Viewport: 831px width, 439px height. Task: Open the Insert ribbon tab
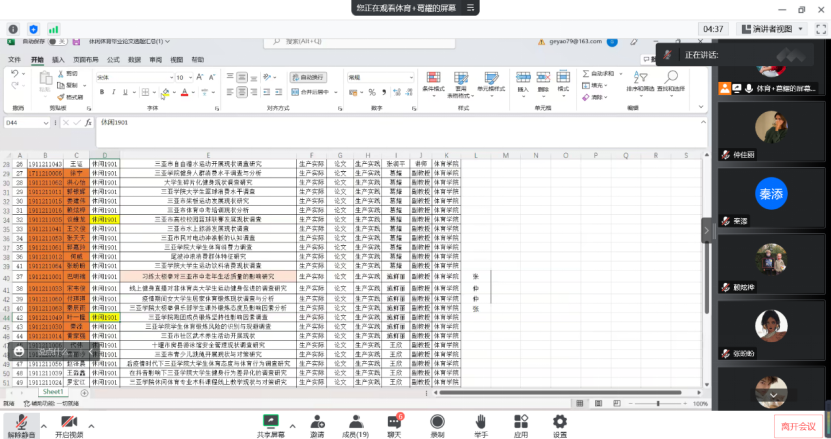(x=59, y=60)
